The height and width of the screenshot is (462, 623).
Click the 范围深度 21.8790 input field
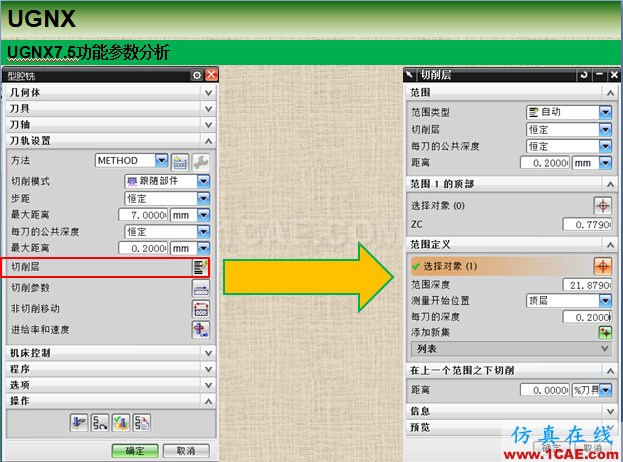click(587, 285)
